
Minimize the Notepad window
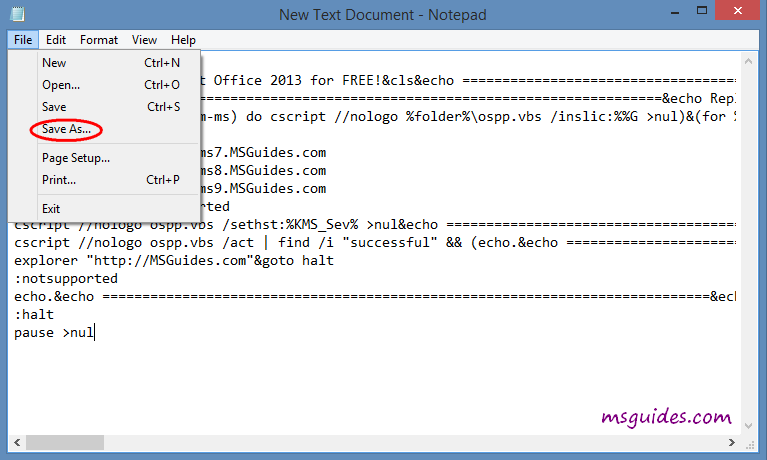coord(675,12)
